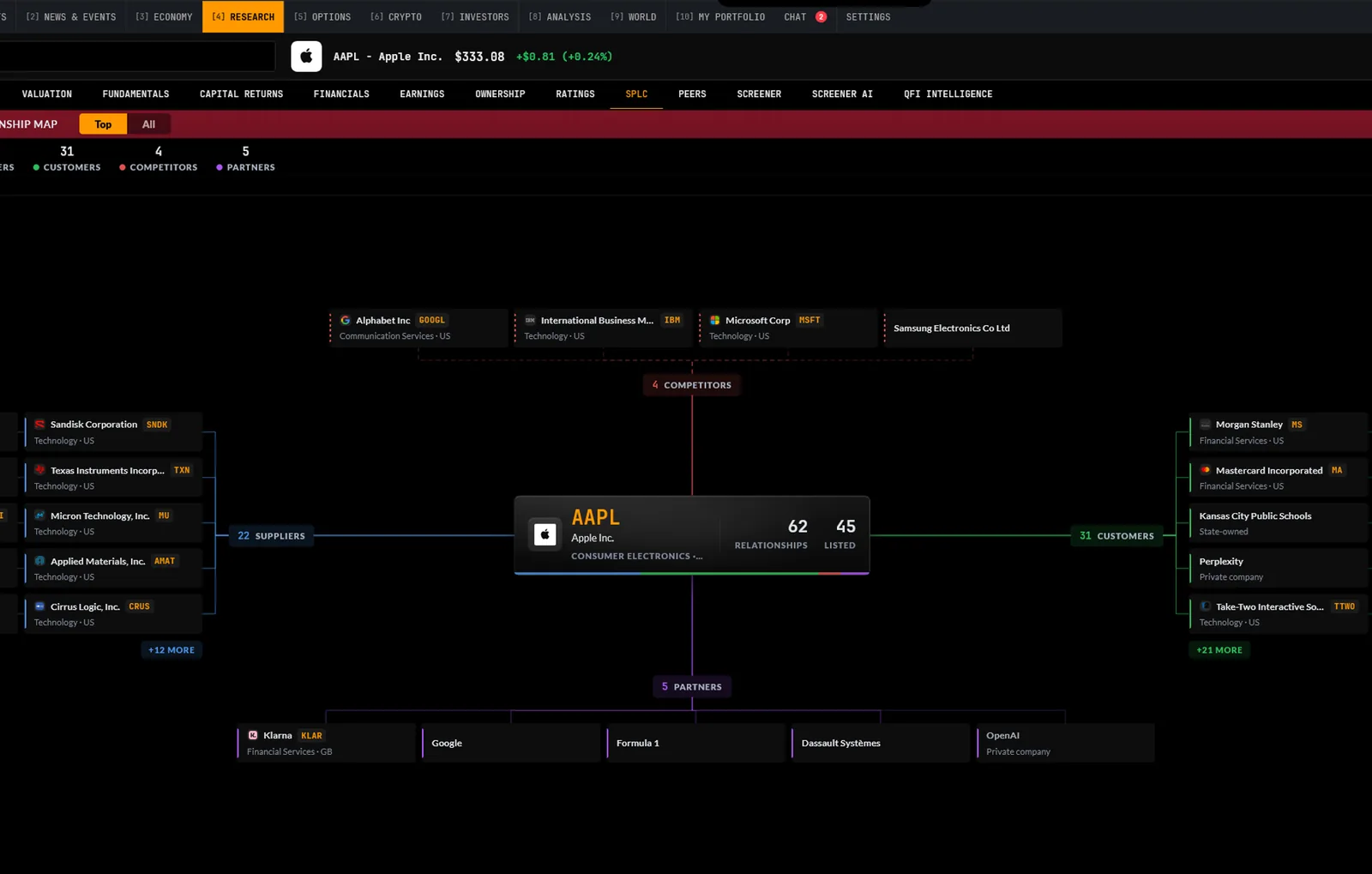1372x874 pixels.
Task: Click the Microsoft Corp logo icon
Action: tap(715, 321)
